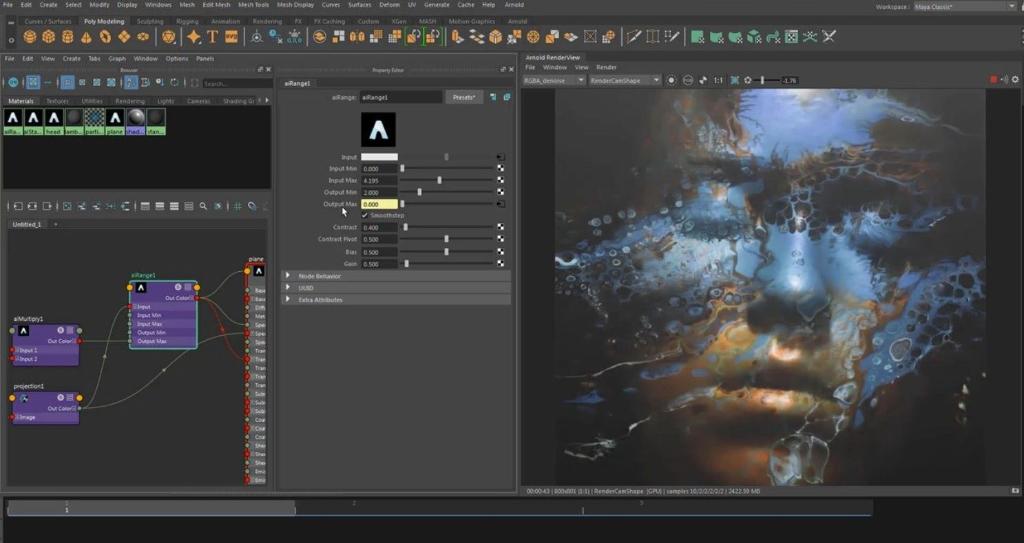Open the Mesh Tools menu
The height and width of the screenshot is (543, 1024).
[253, 5]
